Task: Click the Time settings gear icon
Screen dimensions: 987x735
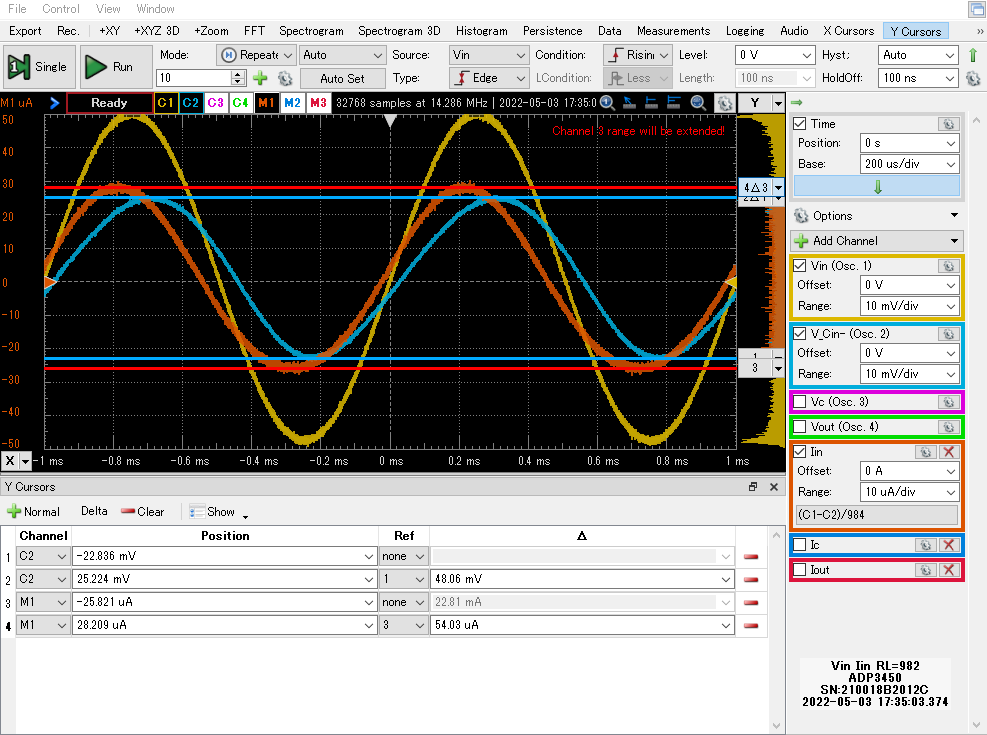Action: [x=946, y=124]
